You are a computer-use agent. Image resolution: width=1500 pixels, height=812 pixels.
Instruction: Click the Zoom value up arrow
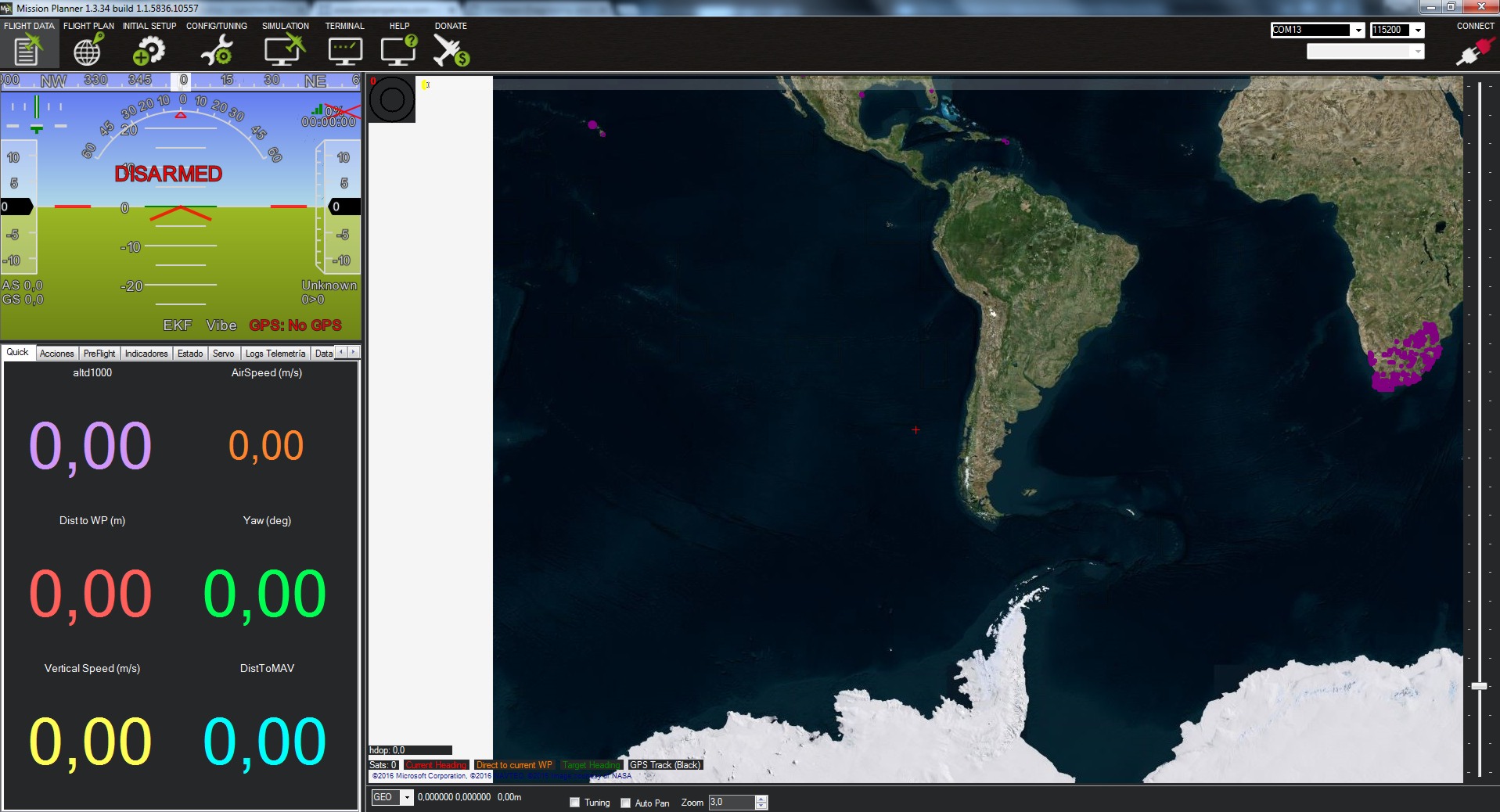coord(761,799)
